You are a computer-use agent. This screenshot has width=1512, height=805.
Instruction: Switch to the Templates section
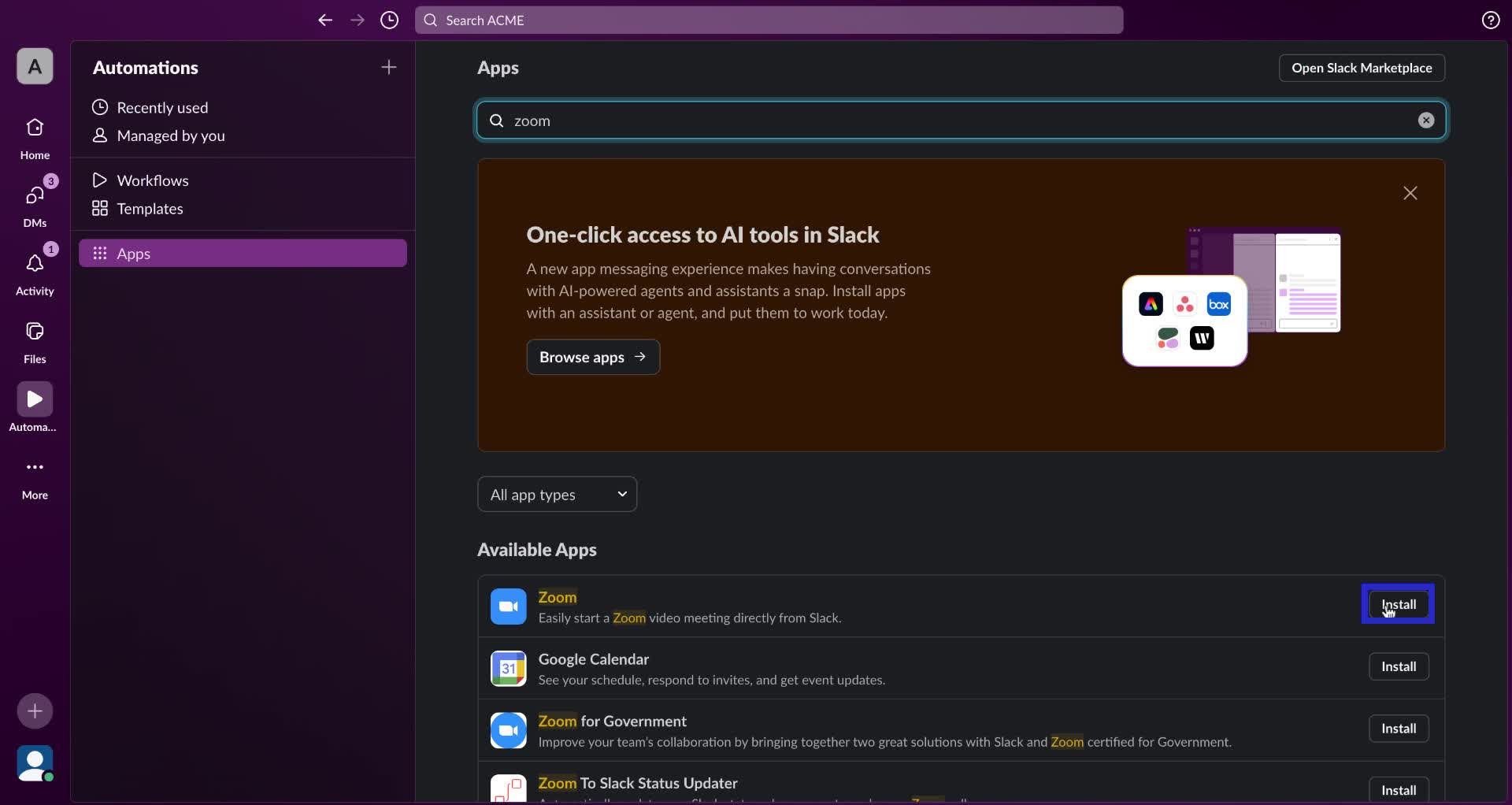tap(148, 209)
